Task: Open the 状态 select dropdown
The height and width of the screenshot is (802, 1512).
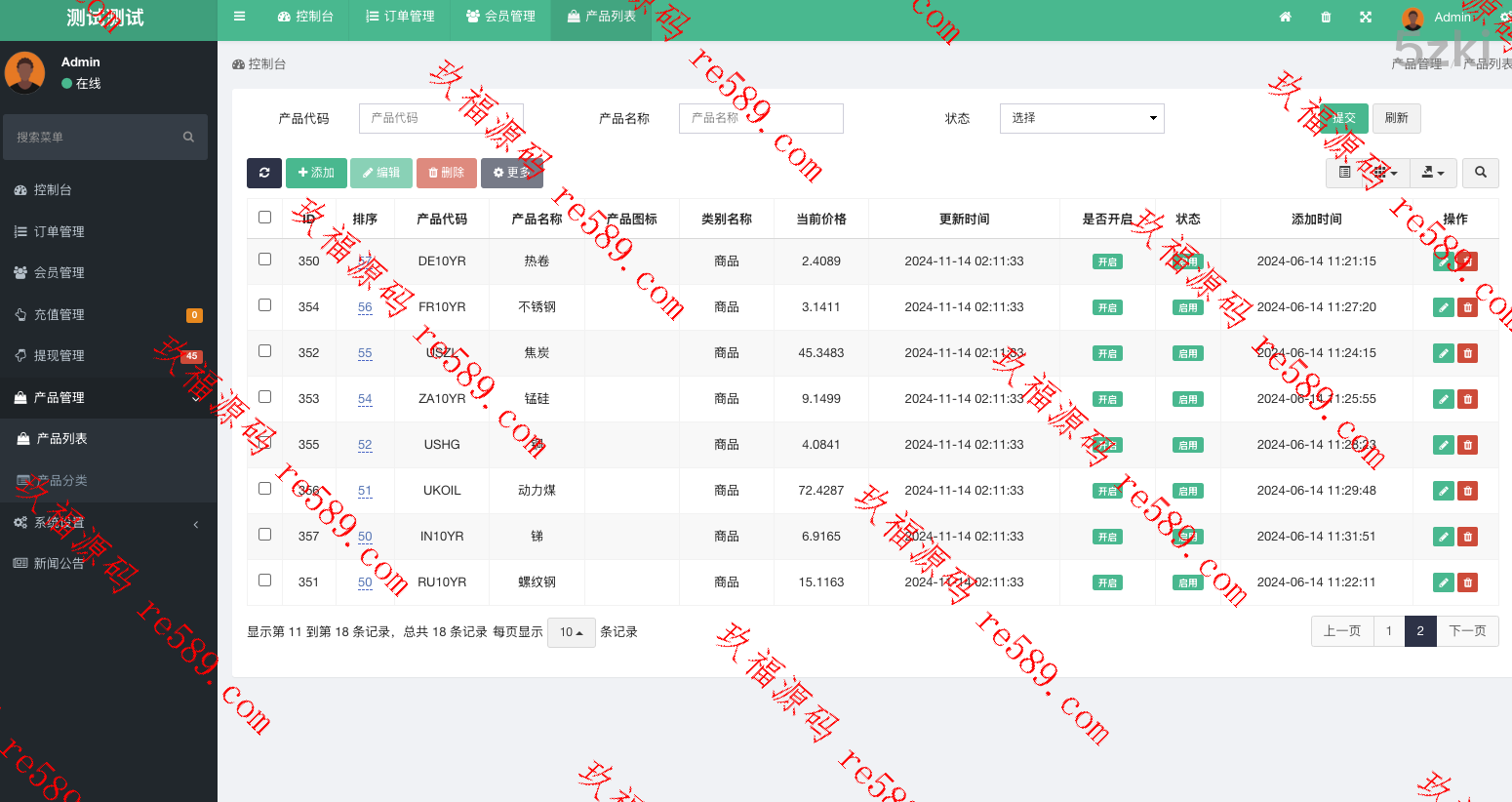Action: pos(1082,118)
